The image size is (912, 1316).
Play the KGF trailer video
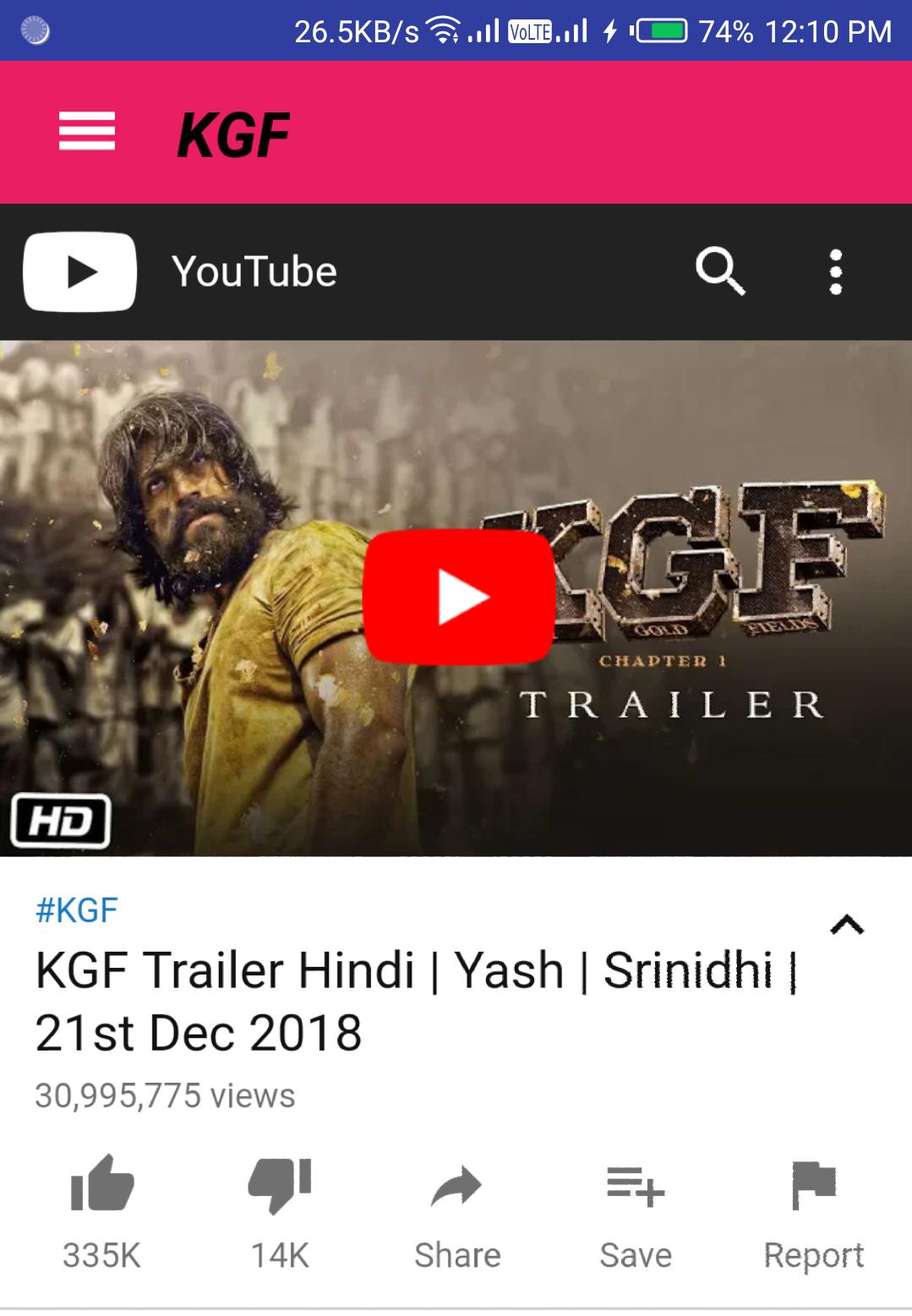point(459,597)
